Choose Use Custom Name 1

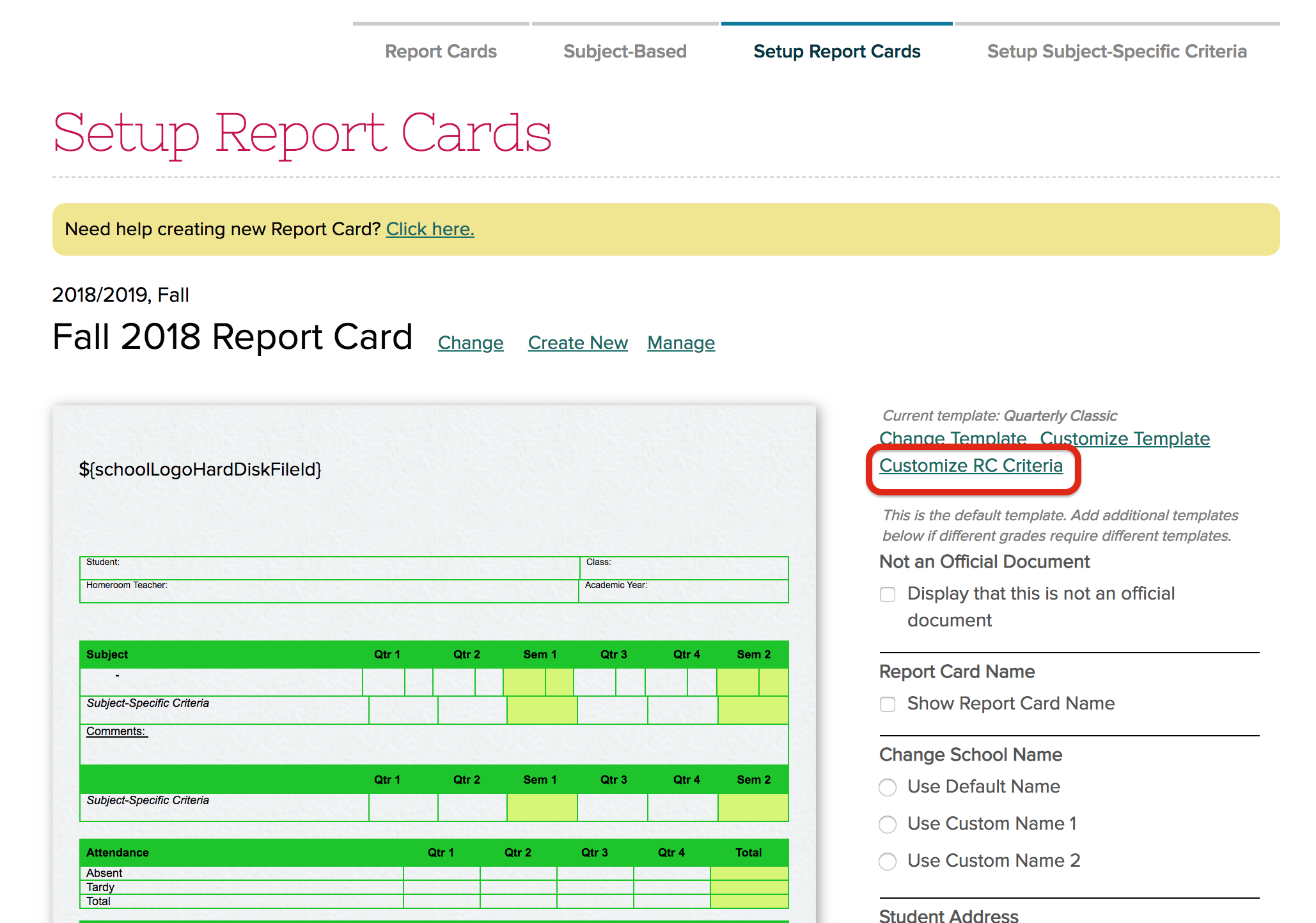click(x=888, y=825)
